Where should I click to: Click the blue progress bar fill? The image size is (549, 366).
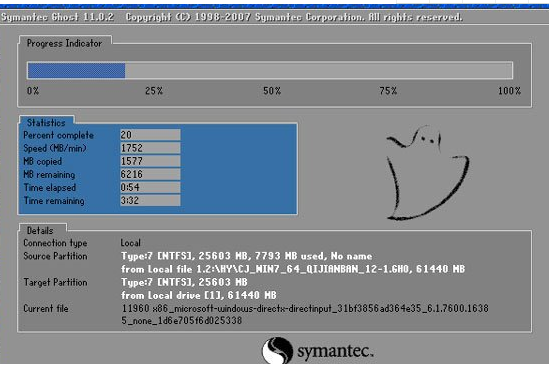76,71
